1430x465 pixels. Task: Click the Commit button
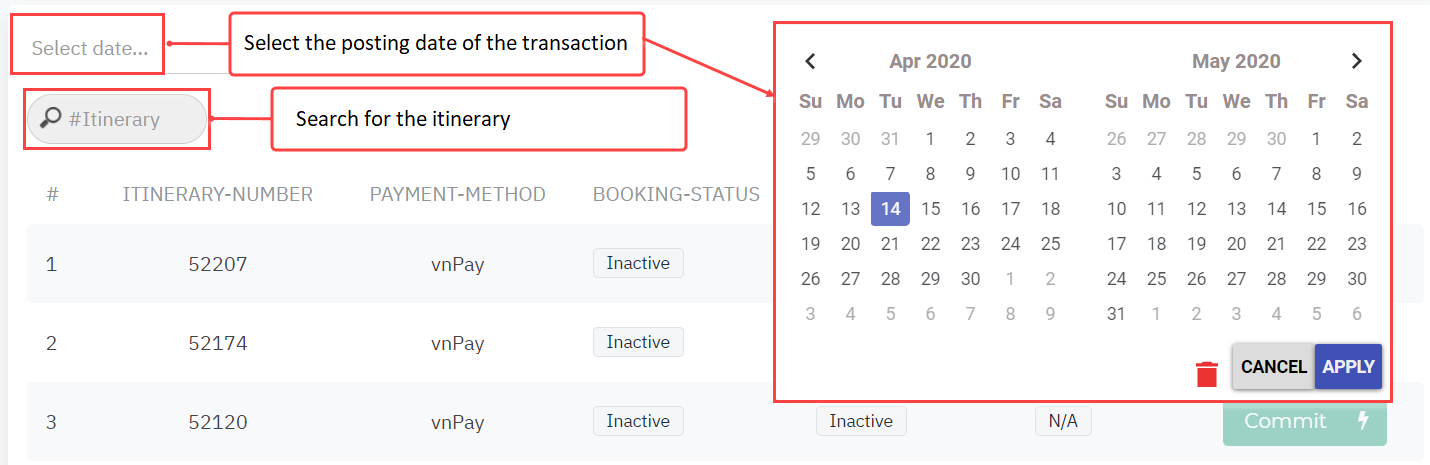pyautogui.click(x=1304, y=421)
